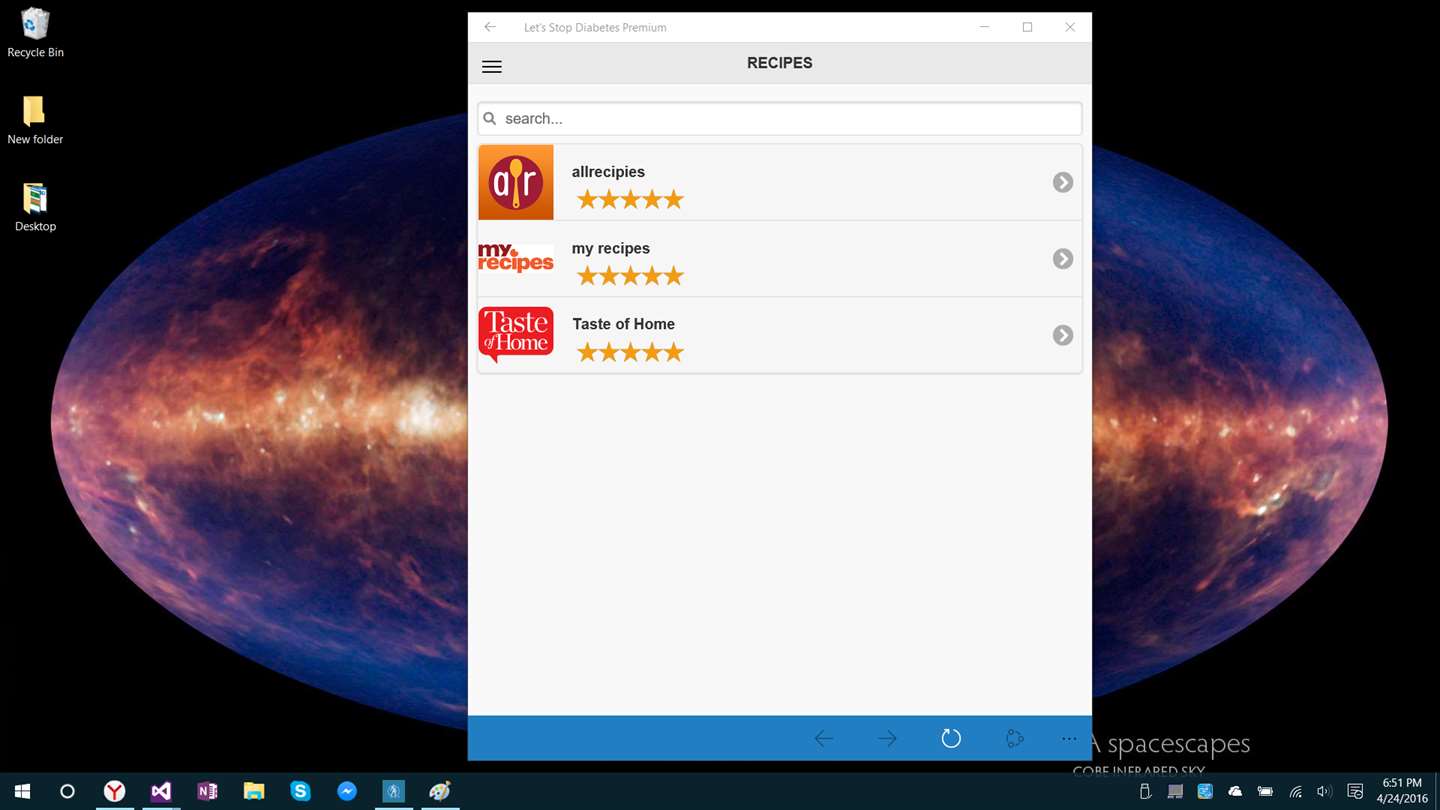This screenshot has width=1440, height=810.
Task: Check the battery tray icon
Action: (1265, 791)
